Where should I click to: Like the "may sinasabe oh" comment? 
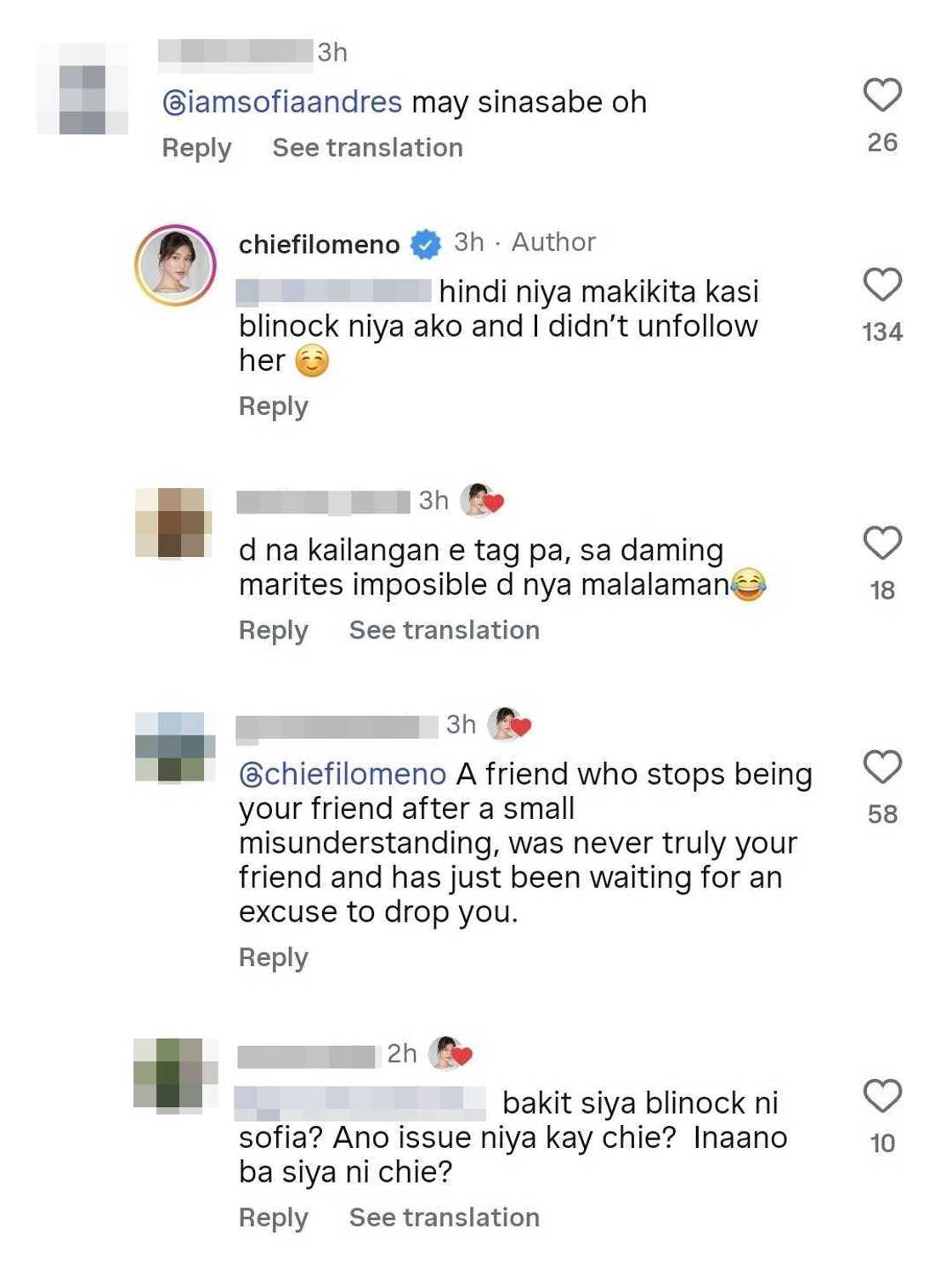(x=882, y=94)
